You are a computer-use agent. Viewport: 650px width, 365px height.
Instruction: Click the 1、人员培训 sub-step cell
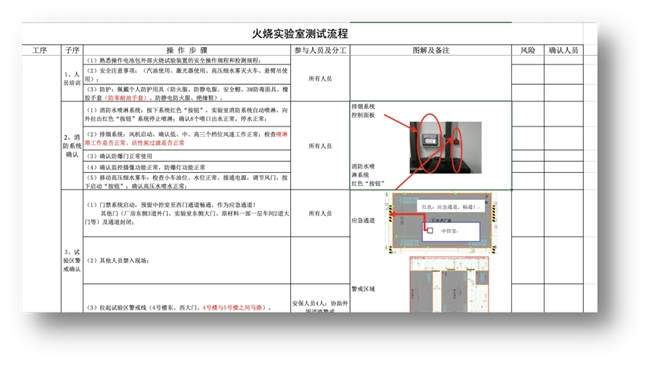pyautogui.click(x=72, y=78)
